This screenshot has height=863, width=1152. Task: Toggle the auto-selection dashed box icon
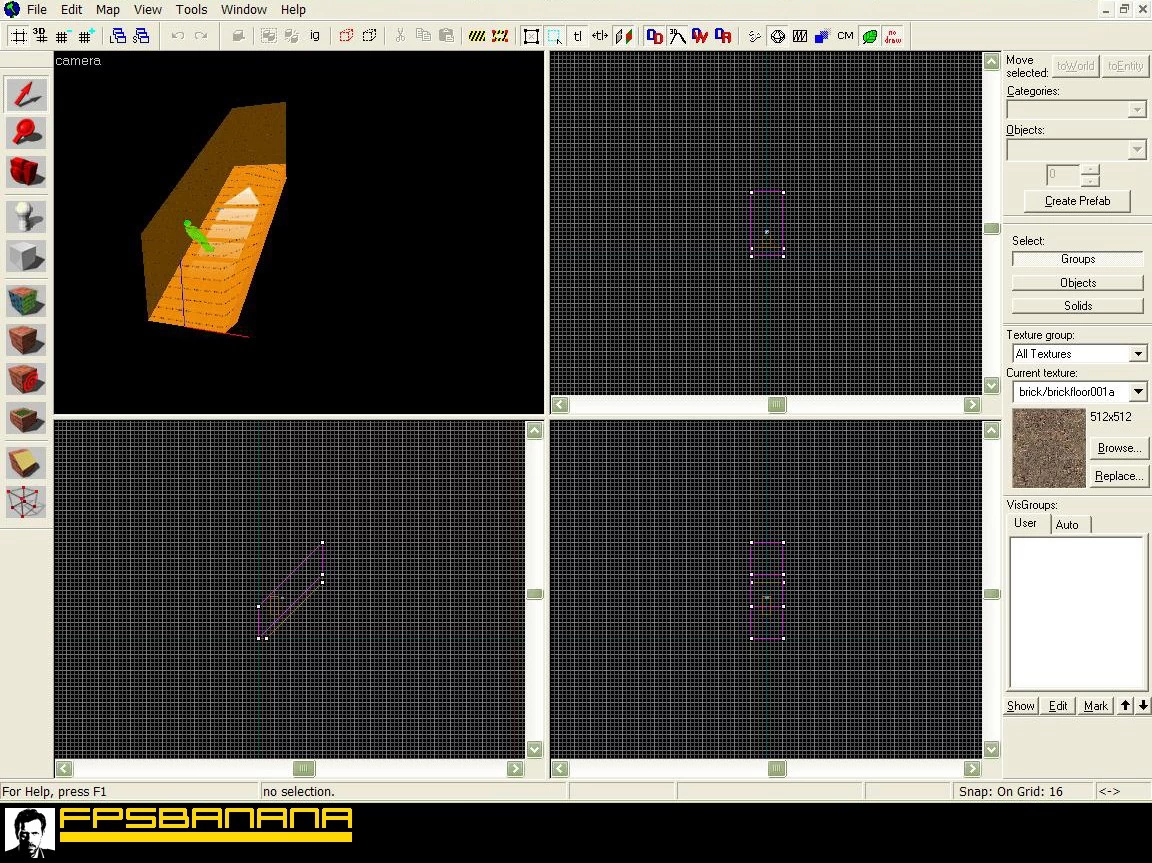tap(555, 36)
